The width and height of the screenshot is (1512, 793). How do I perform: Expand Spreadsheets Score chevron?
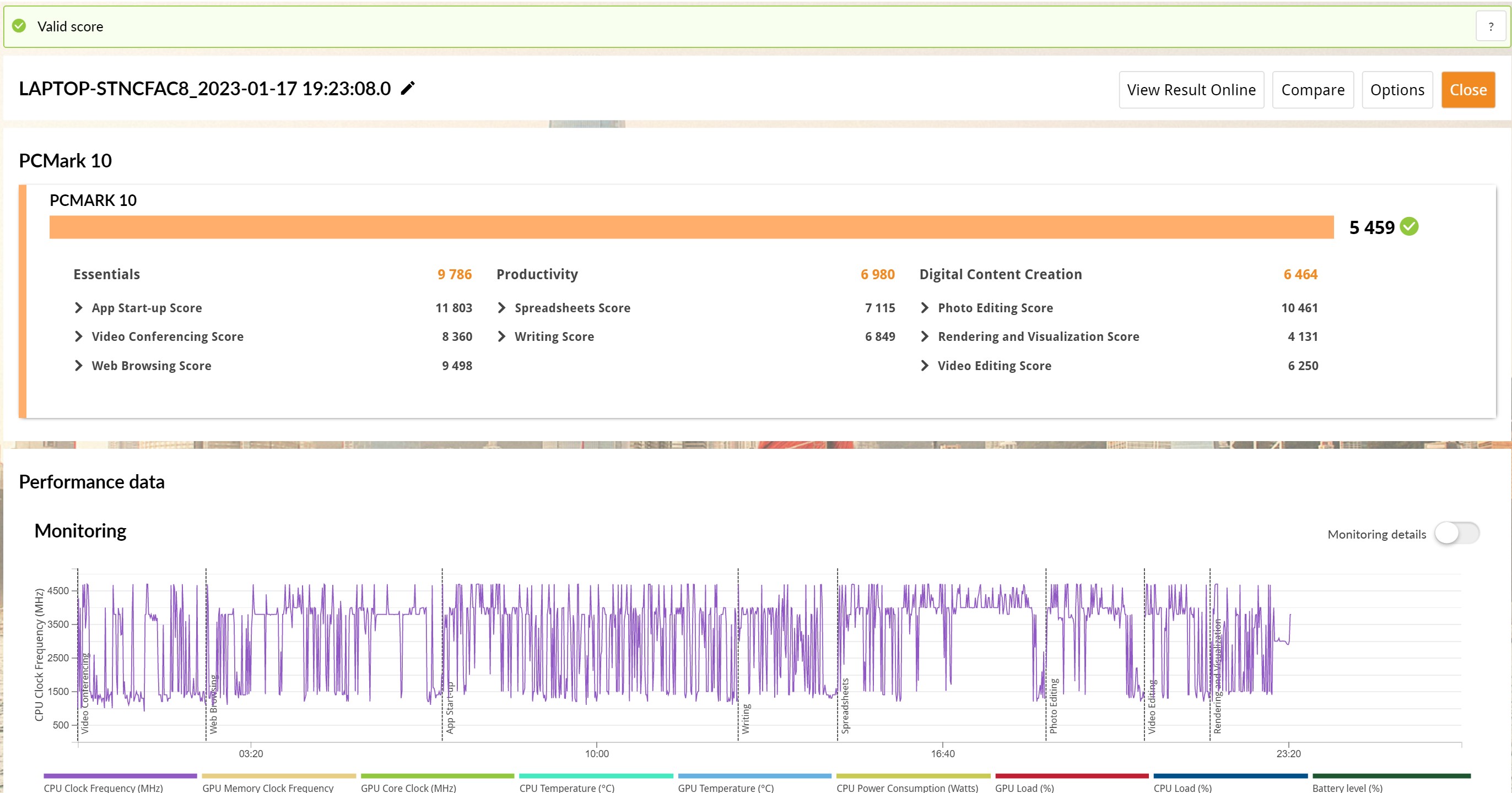(x=501, y=308)
